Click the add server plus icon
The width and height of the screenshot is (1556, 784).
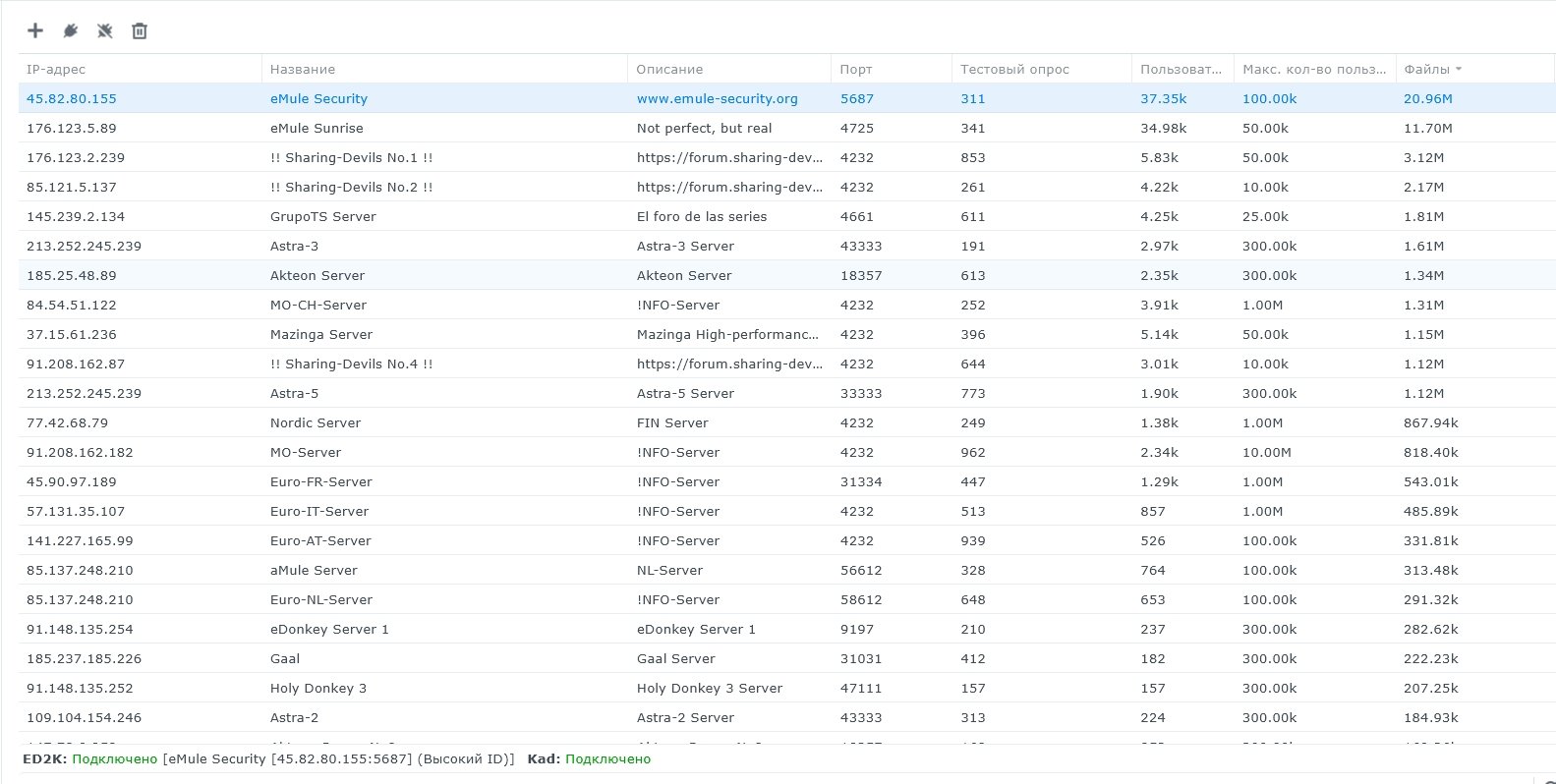[x=35, y=30]
